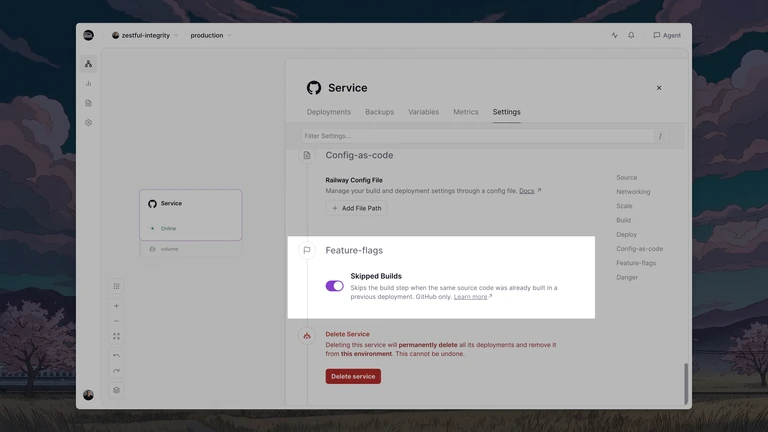Viewport: 768px width, 432px height.
Task: Switch to the Variables tab
Action: click(x=423, y=112)
